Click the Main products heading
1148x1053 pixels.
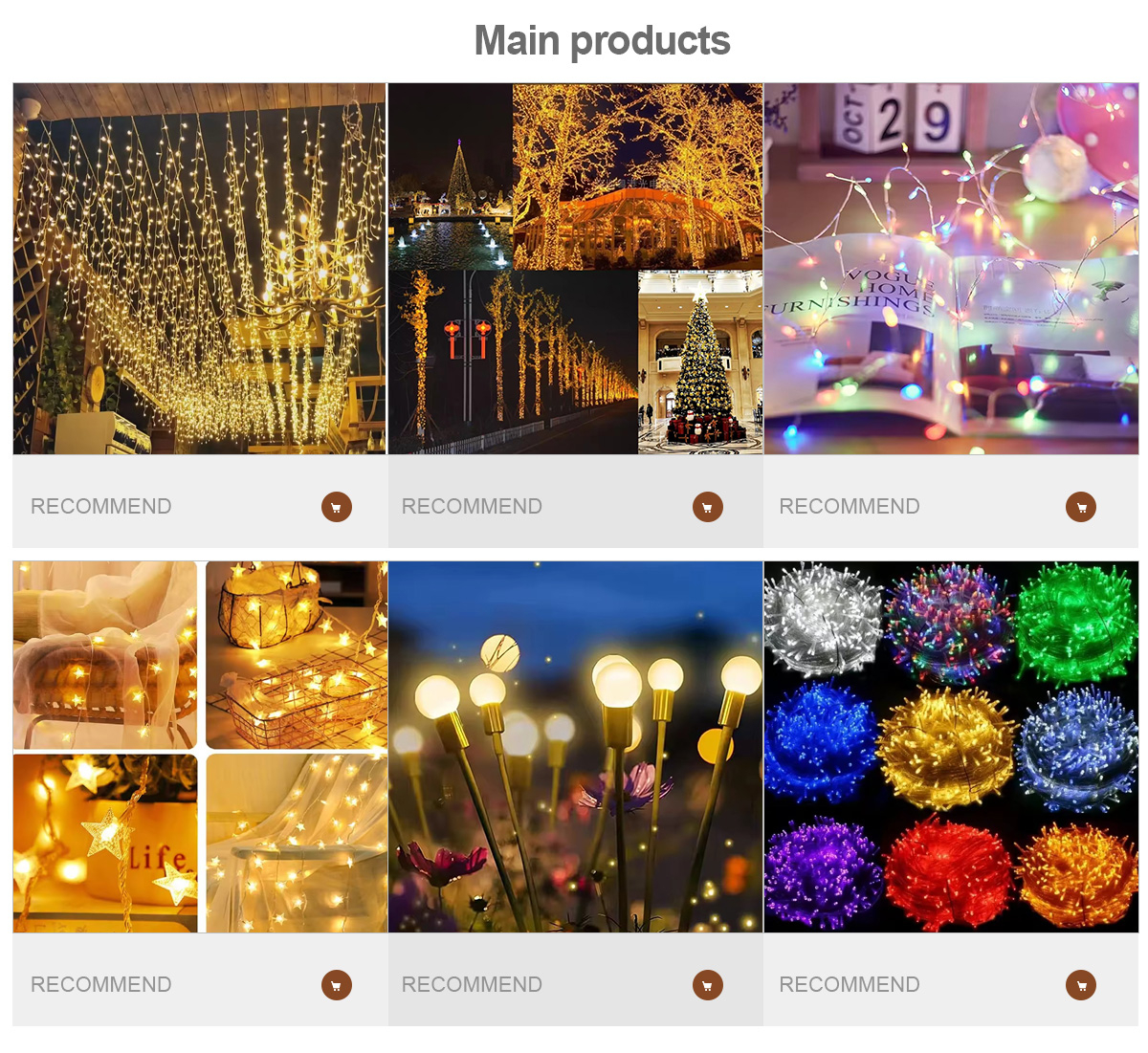(x=603, y=42)
